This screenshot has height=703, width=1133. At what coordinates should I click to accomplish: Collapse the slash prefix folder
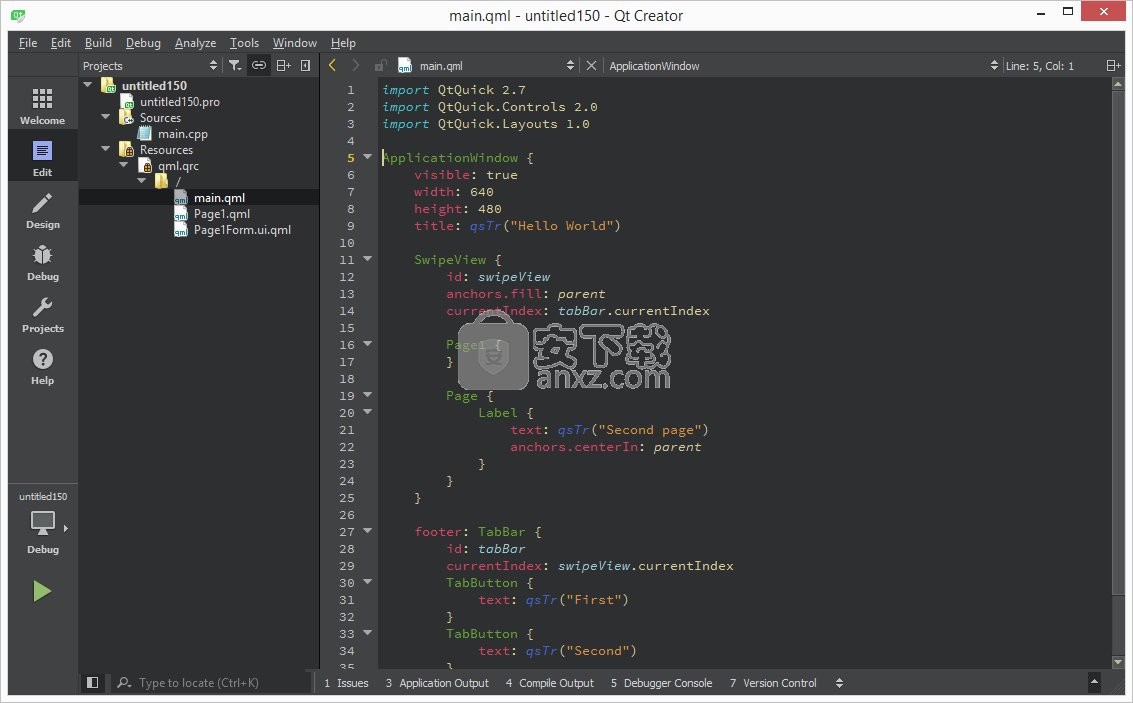[x=142, y=181]
